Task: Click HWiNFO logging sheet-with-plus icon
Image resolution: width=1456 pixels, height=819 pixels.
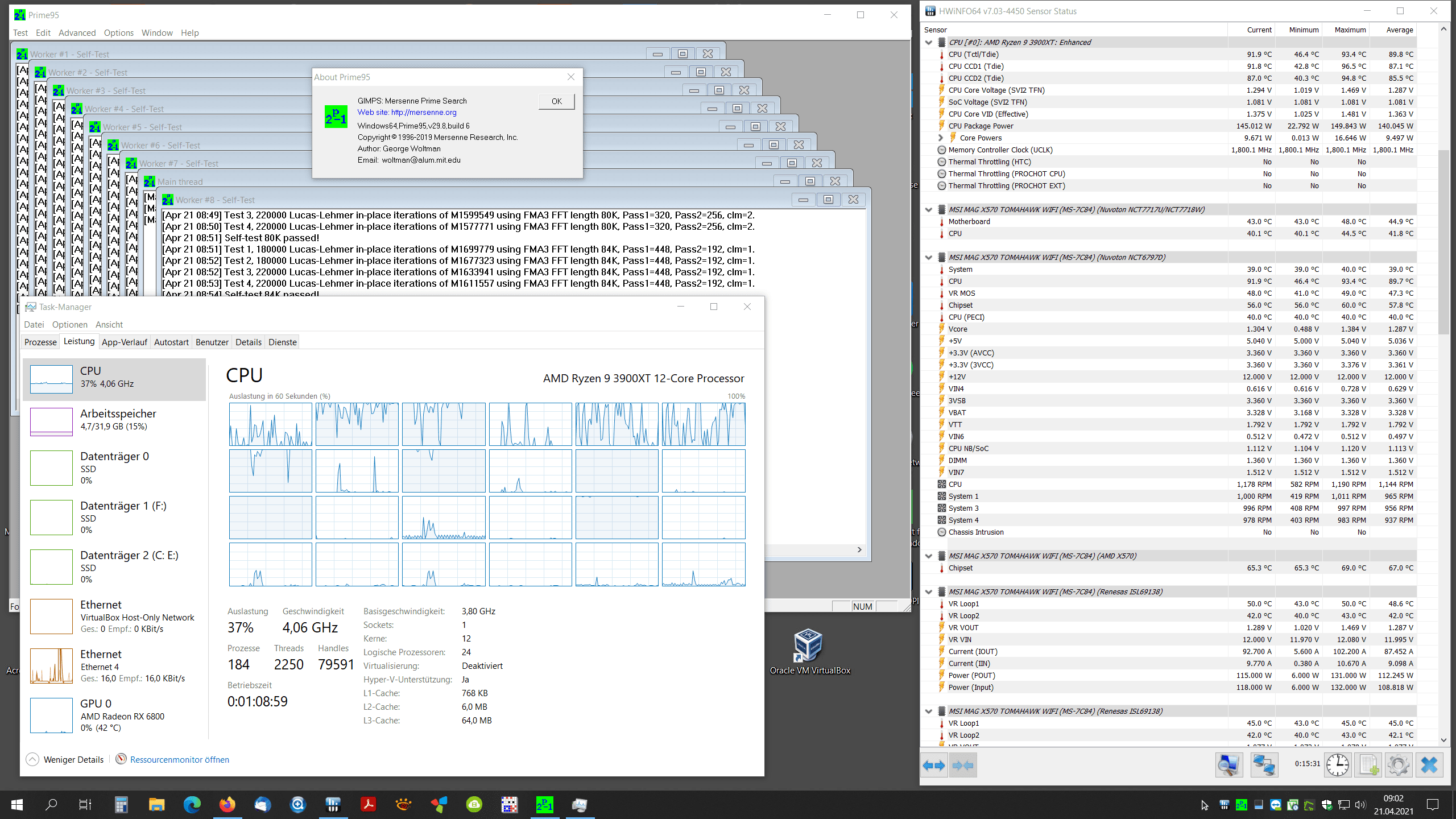Action: [x=1368, y=765]
